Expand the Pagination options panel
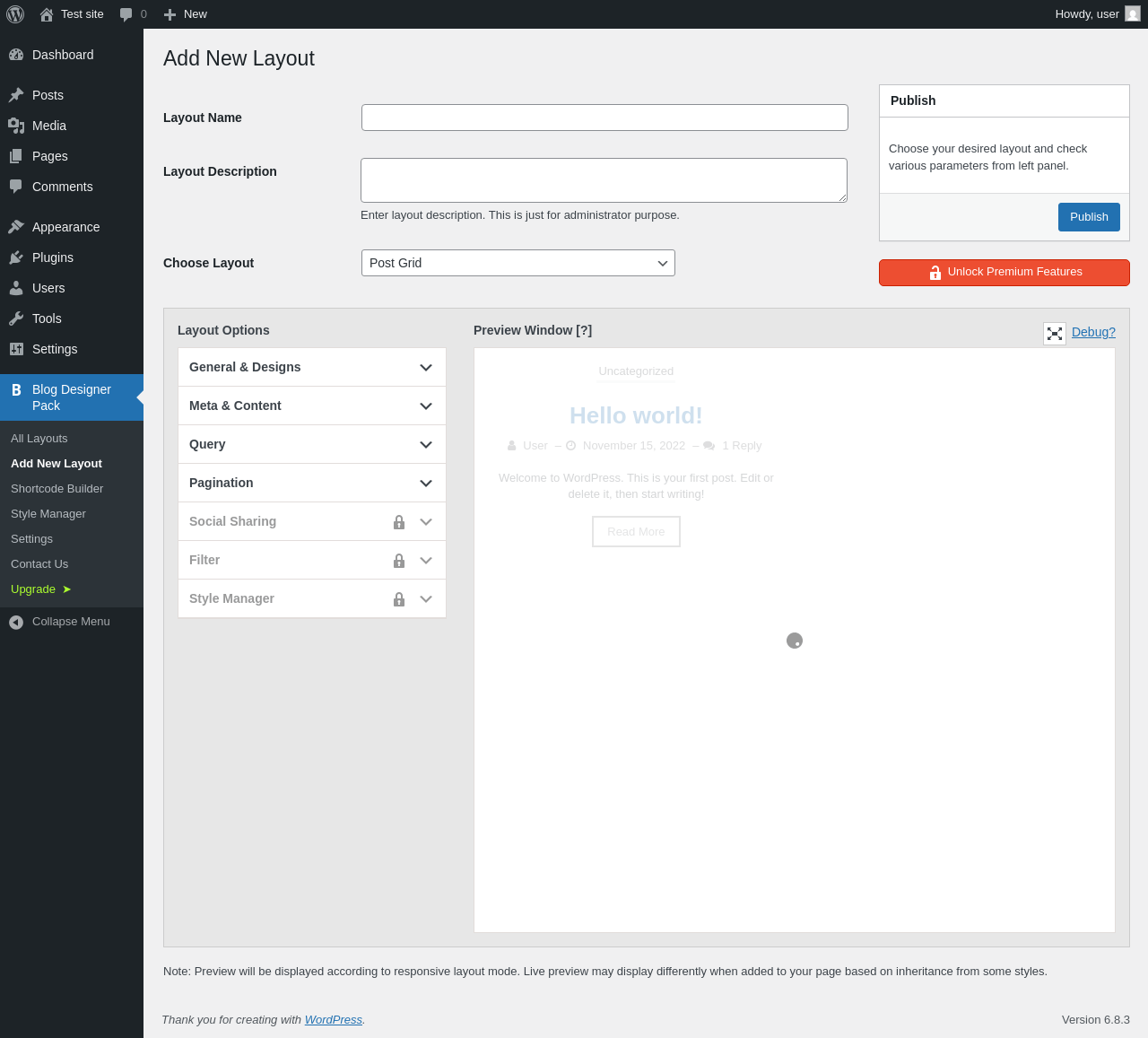 point(312,483)
